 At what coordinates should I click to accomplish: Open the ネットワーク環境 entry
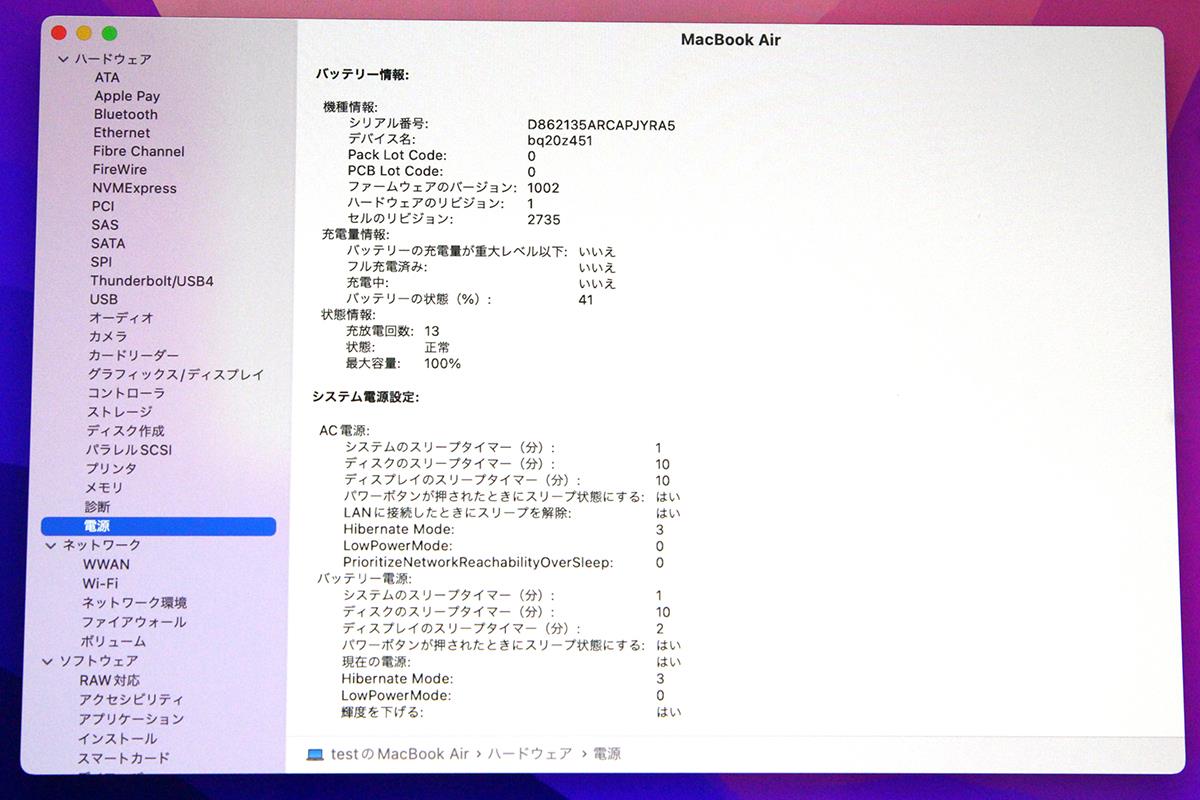coord(135,603)
